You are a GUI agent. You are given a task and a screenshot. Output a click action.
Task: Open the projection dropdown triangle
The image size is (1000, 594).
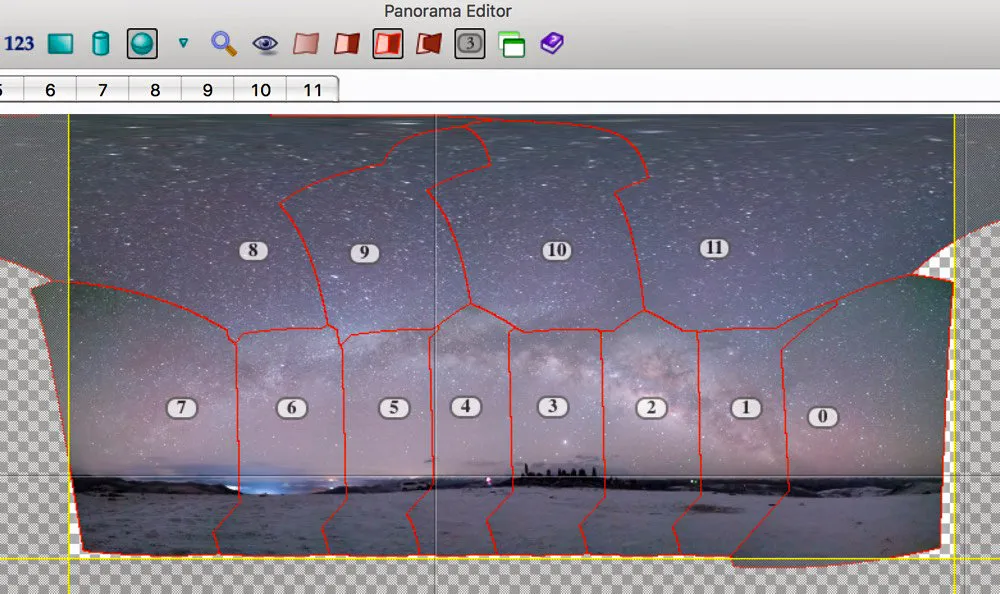click(x=184, y=43)
